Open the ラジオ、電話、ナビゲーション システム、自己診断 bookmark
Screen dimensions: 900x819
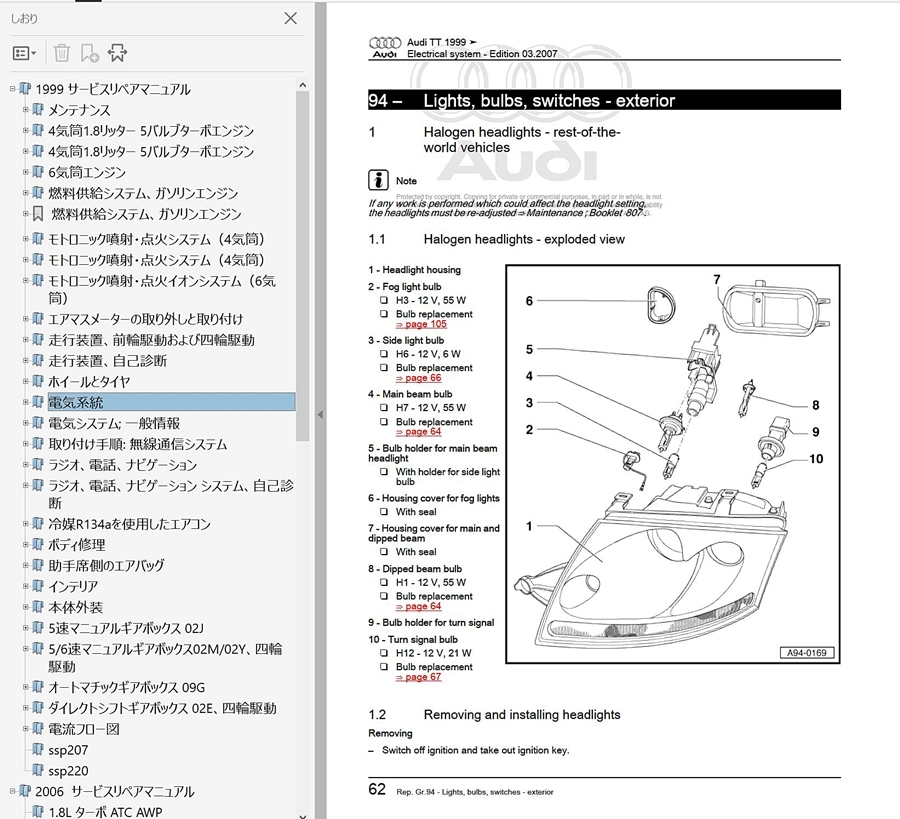[x=170, y=494]
